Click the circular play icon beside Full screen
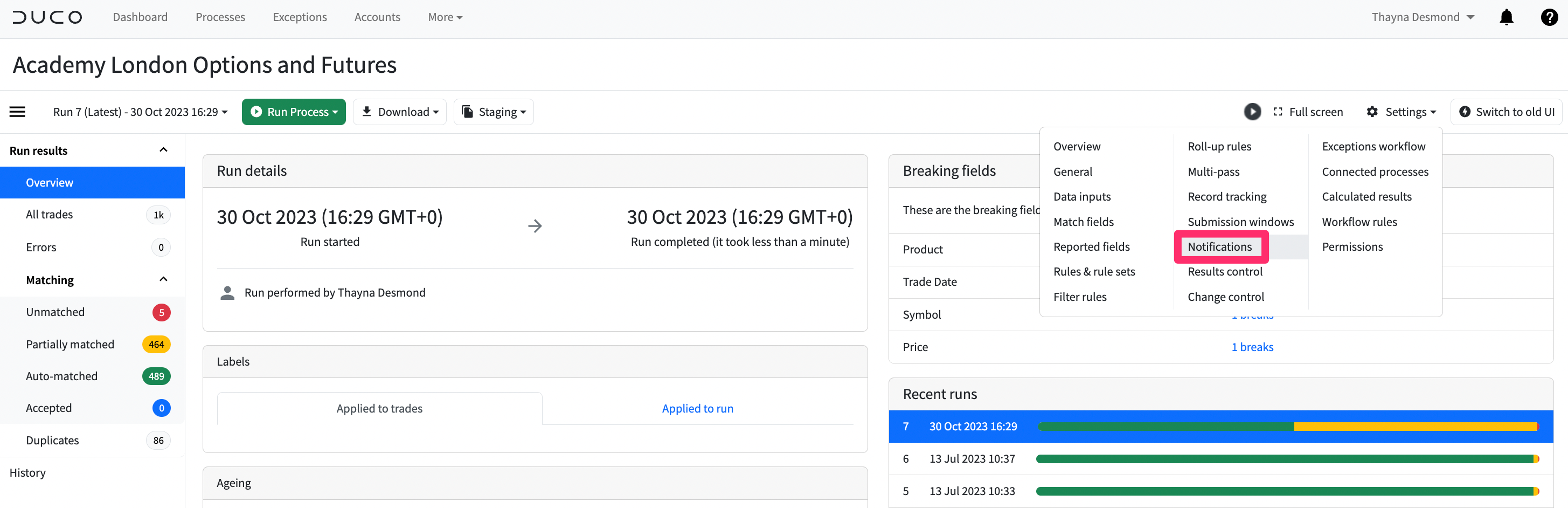The image size is (1568, 508). point(1252,112)
